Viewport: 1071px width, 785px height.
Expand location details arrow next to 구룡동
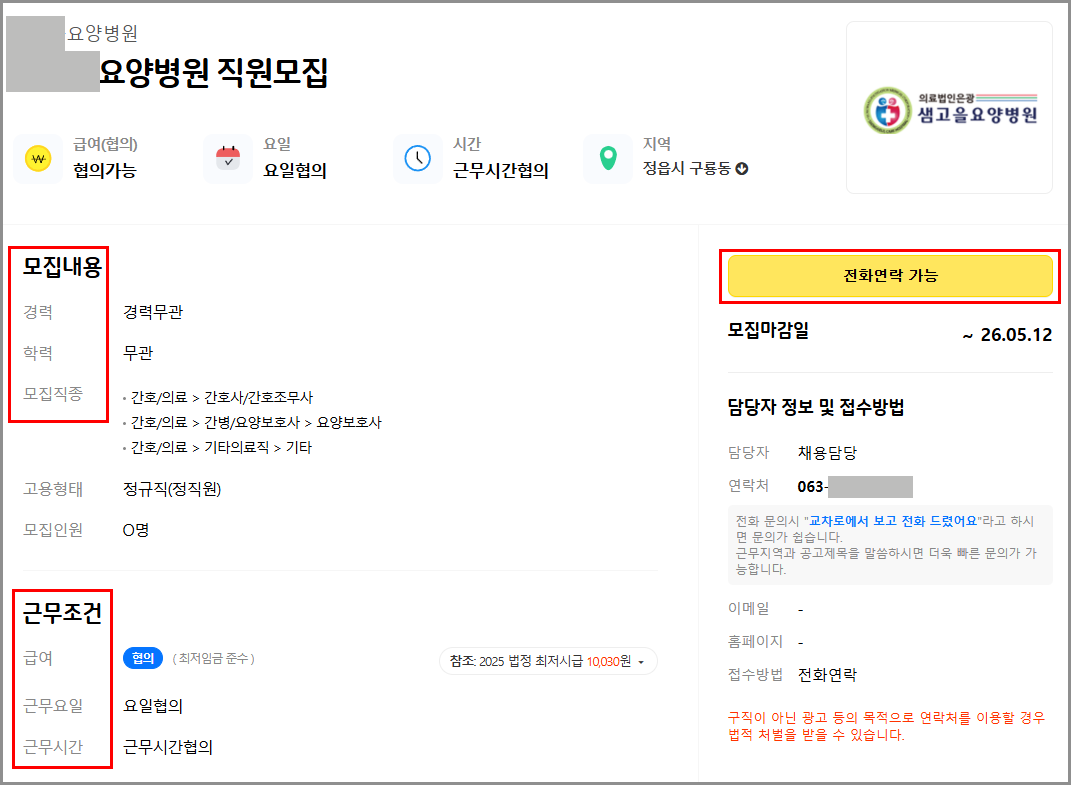click(740, 170)
